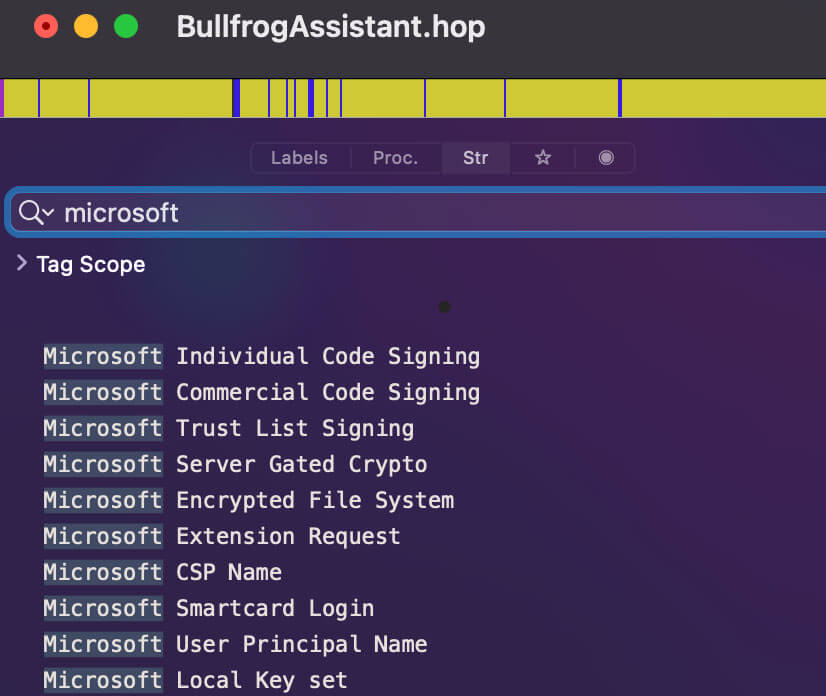The height and width of the screenshot is (696, 826).
Task: Open the star bookmarks tab
Action: pyautogui.click(x=543, y=158)
